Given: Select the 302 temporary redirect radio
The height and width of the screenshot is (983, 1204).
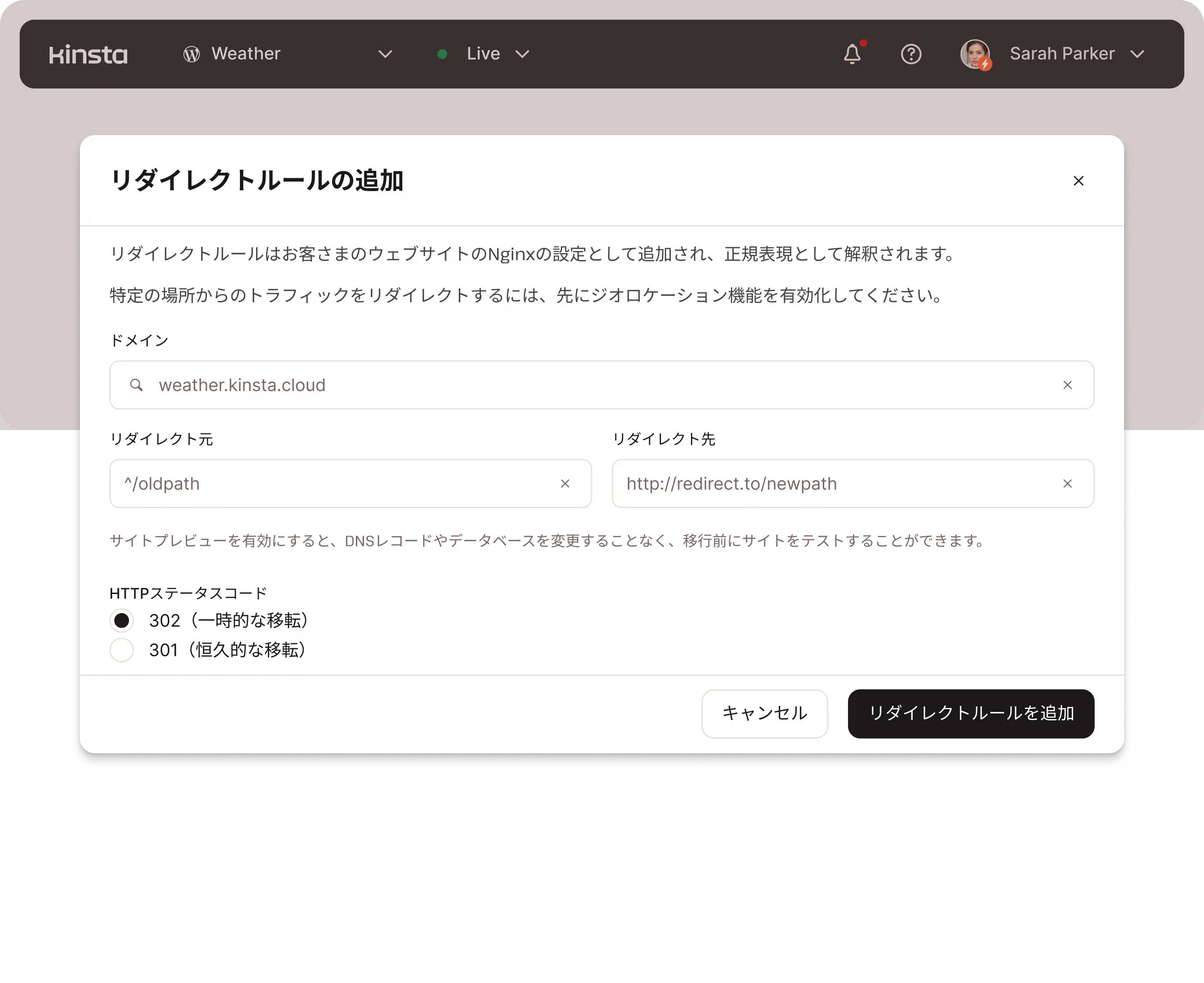Looking at the screenshot, I should coord(122,621).
